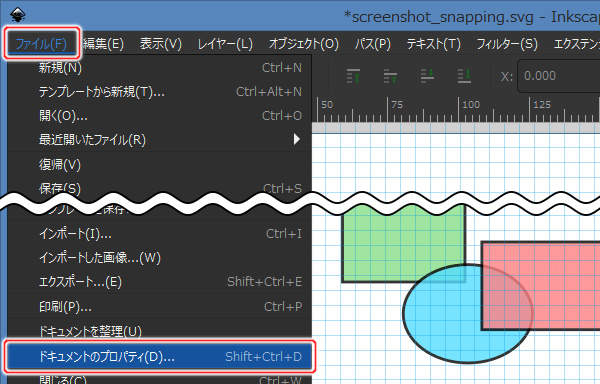The width and height of the screenshot is (600, 384).
Task: Choose 印刷(P)... menu entry
Action: [x=160, y=306]
